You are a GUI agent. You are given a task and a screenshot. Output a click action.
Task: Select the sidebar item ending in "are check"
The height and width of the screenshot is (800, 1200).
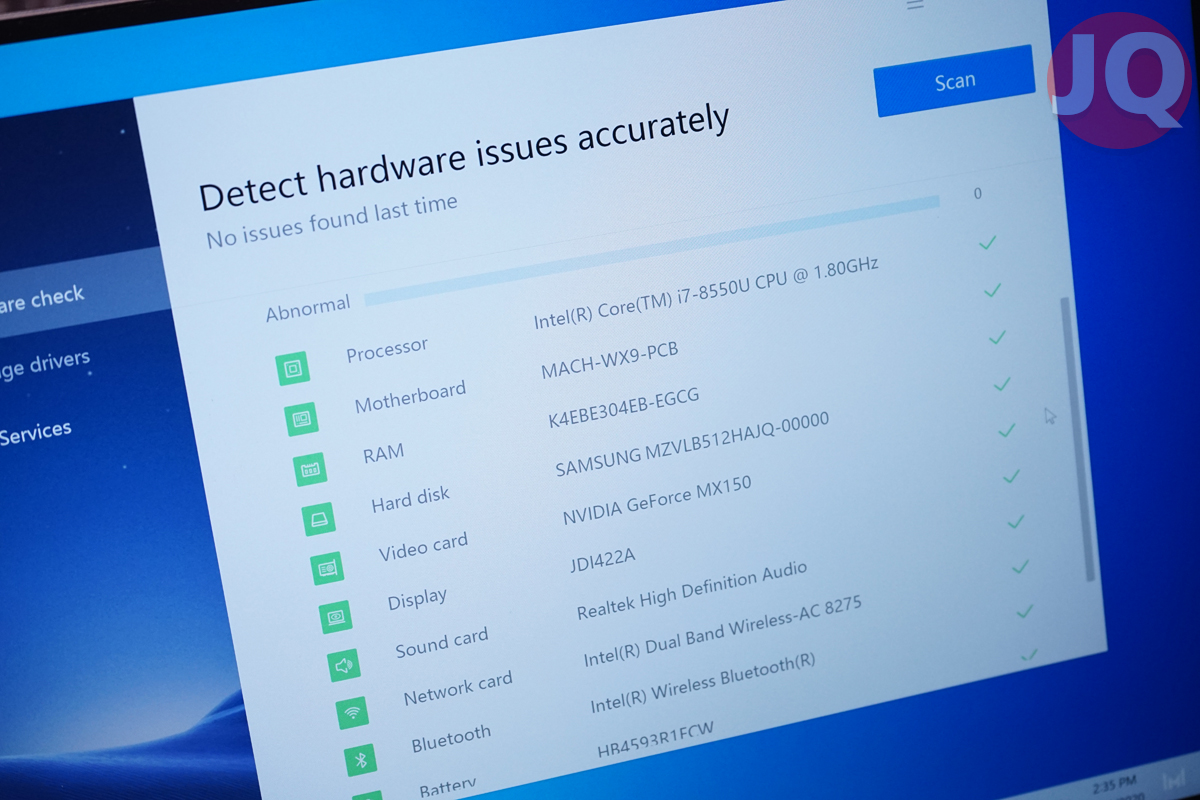(42, 299)
